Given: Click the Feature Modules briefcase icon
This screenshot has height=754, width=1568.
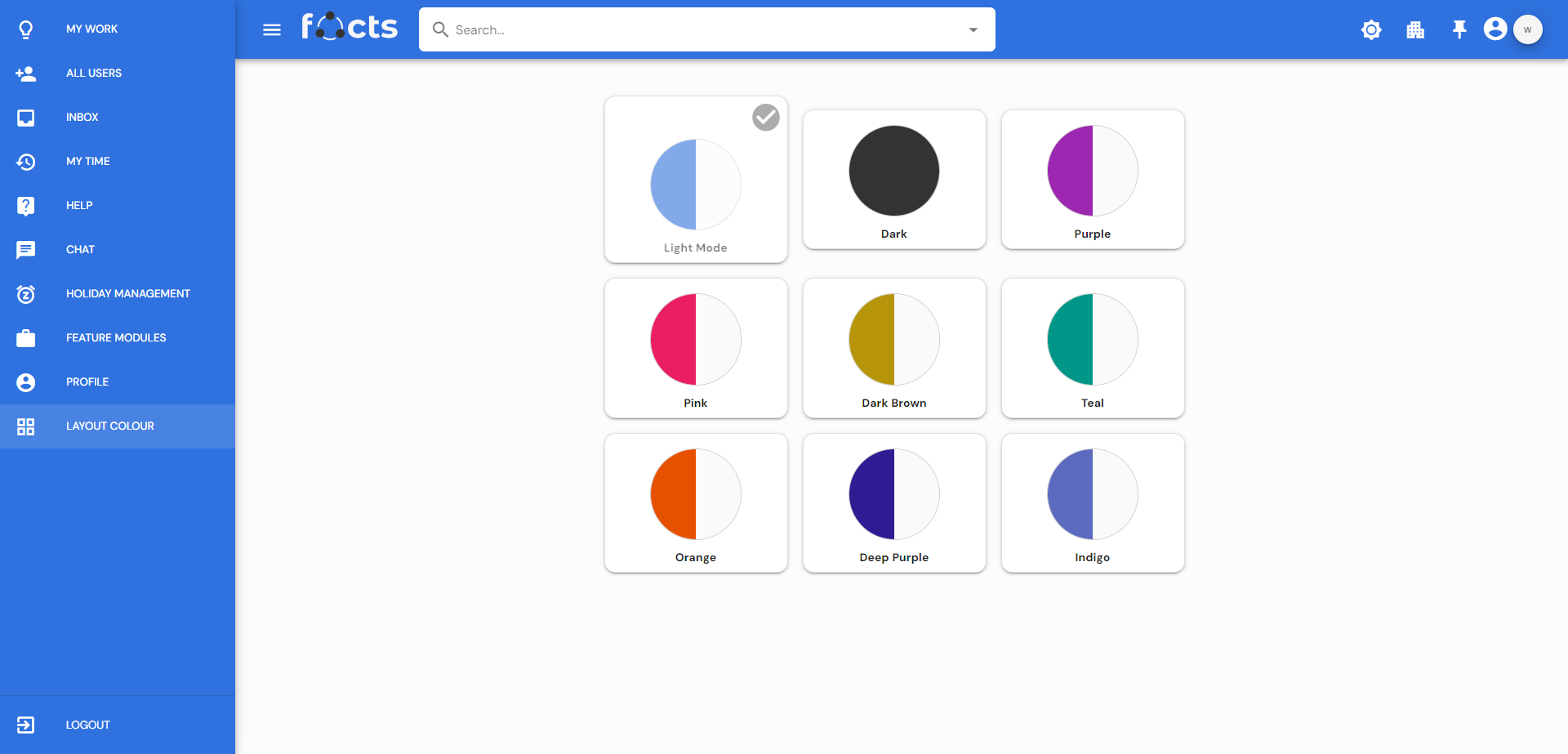Looking at the screenshot, I should [x=26, y=338].
